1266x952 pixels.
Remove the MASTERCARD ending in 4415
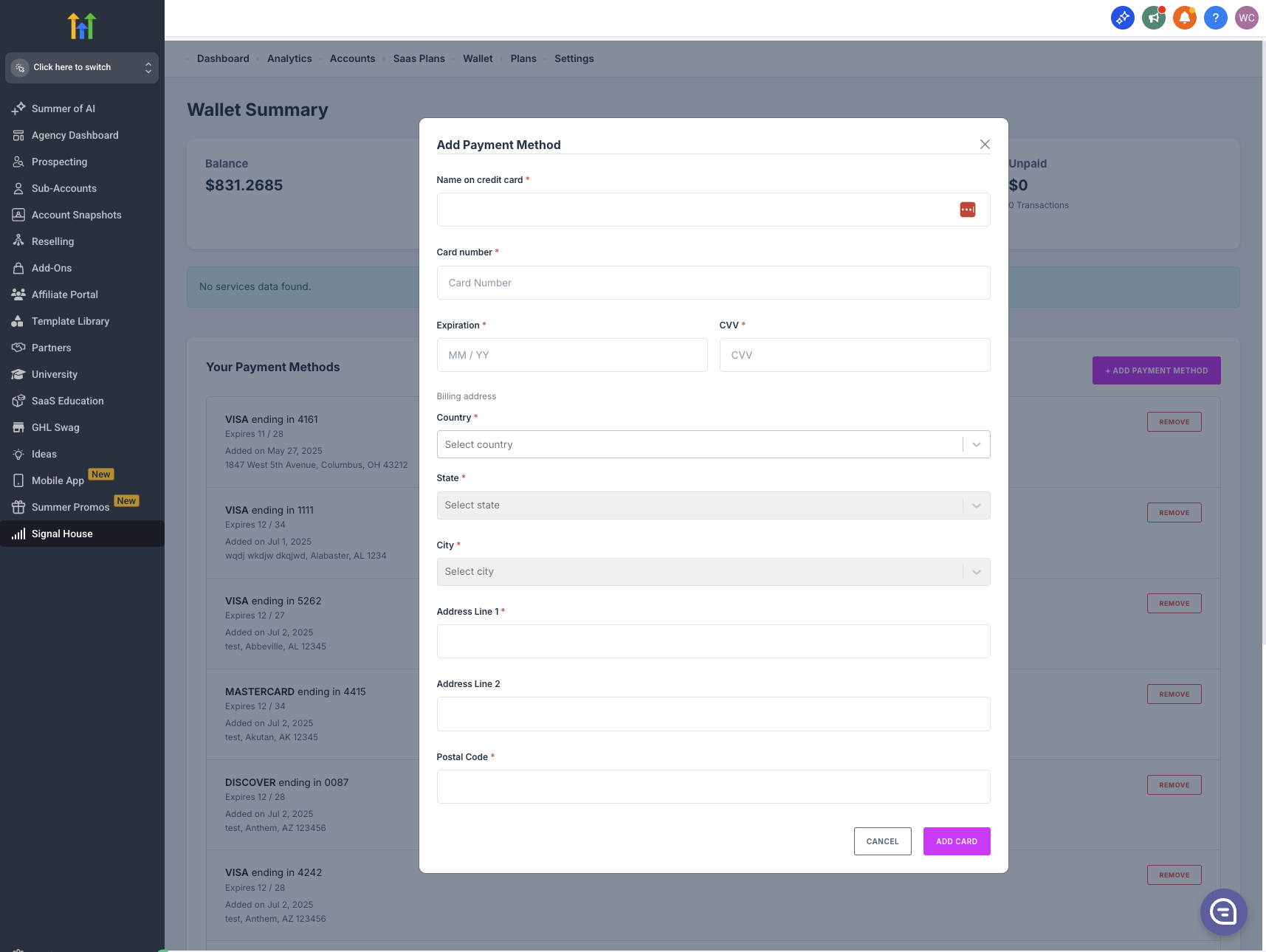1174,694
